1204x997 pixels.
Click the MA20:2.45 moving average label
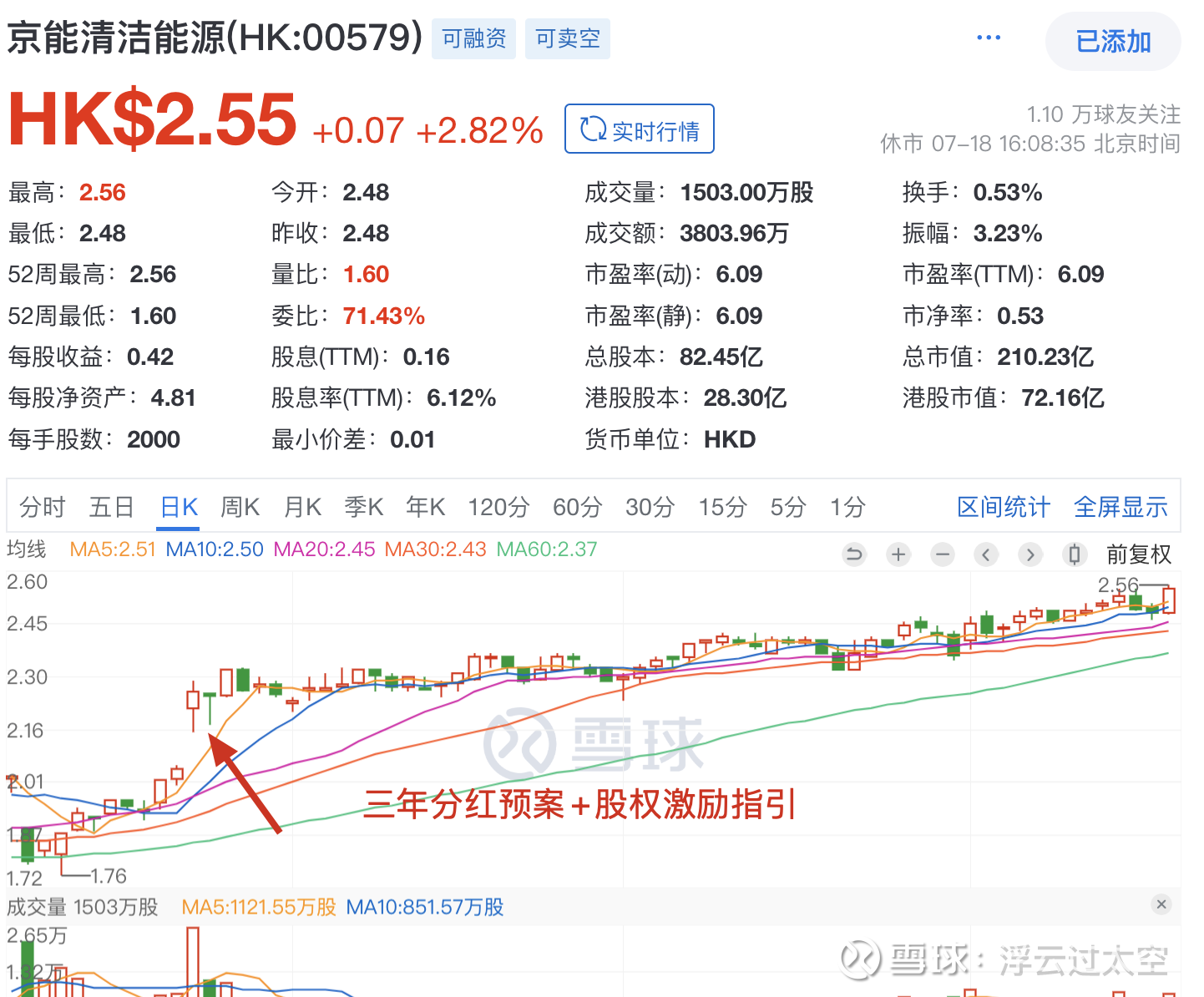point(325,549)
